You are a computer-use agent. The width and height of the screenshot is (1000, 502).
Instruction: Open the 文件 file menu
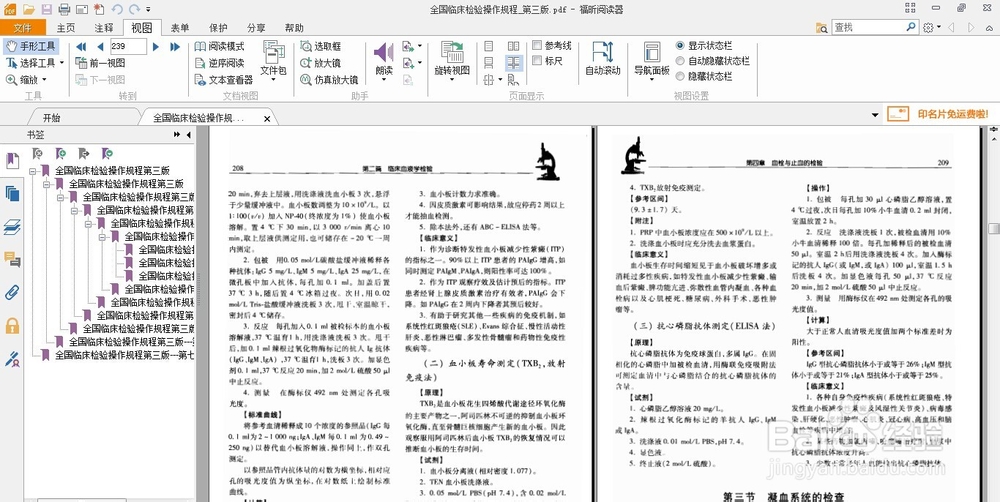click(x=23, y=27)
